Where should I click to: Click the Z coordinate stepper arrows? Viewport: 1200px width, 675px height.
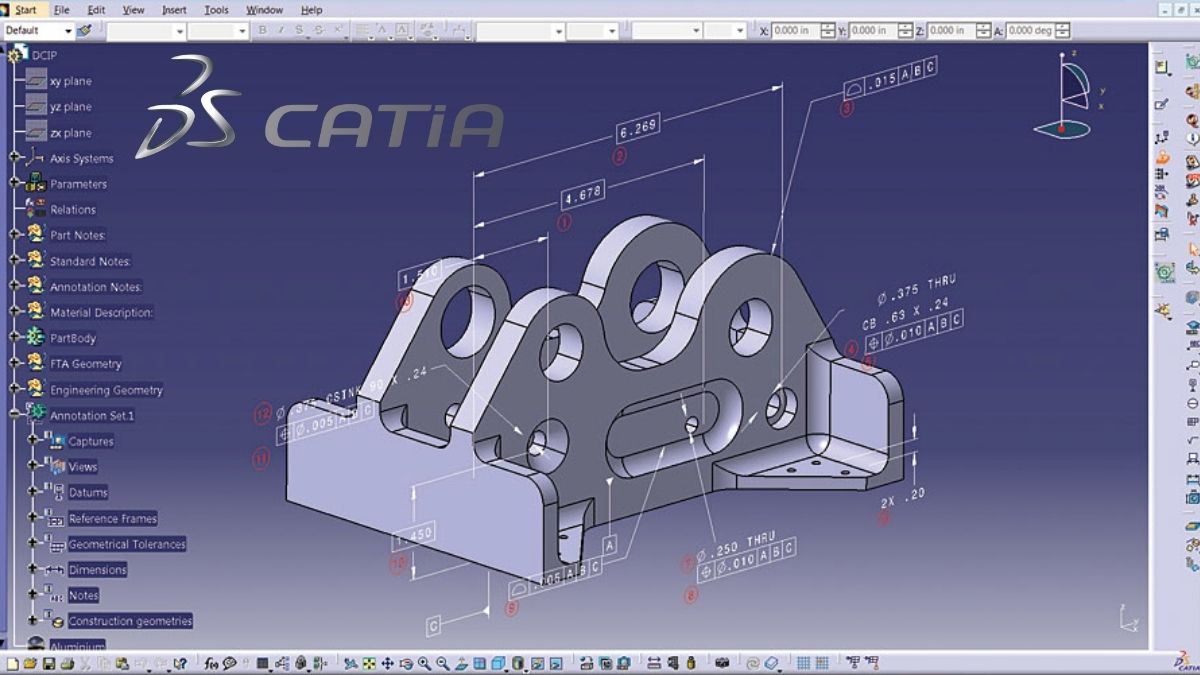pyautogui.click(x=983, y=30)
